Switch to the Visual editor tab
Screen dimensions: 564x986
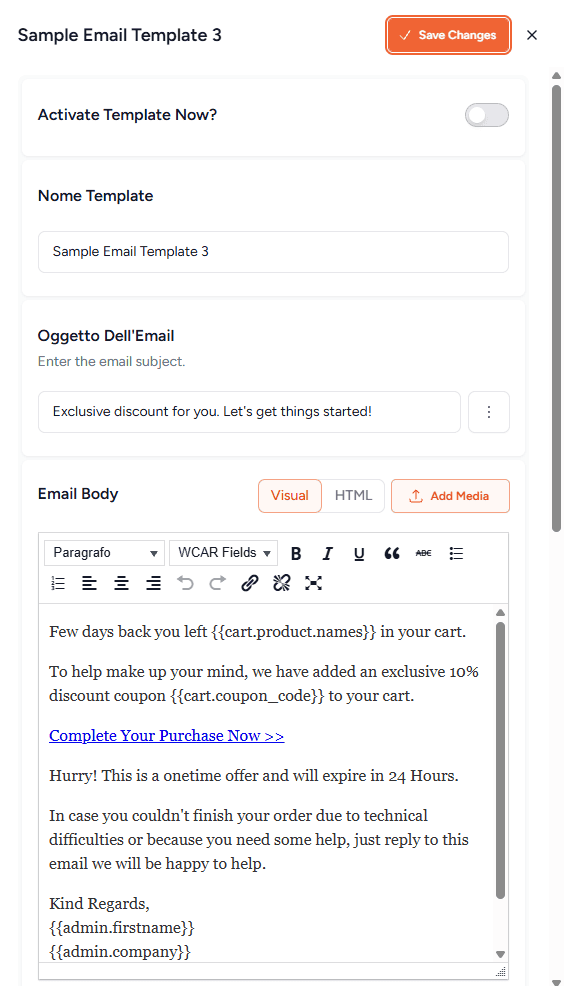pos(290,496)
